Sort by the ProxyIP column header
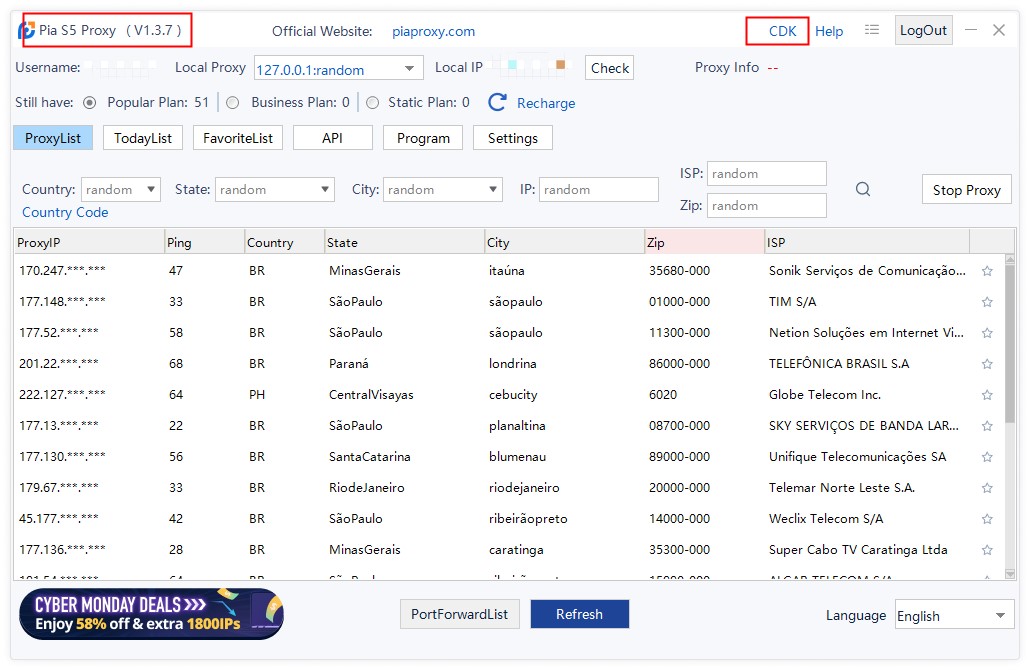The image size is (1030, 670). tap(89, 242)
